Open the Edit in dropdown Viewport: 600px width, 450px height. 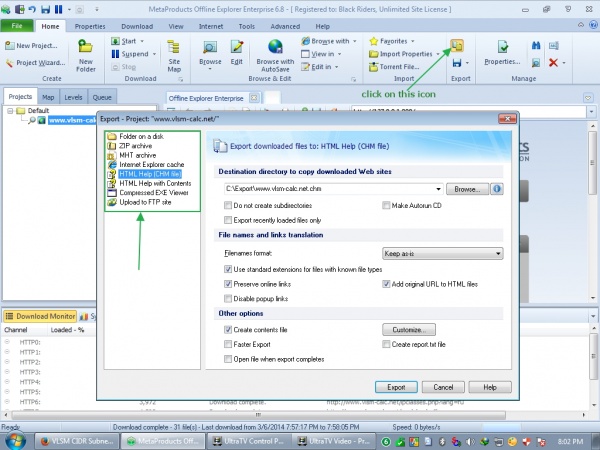pyautogui.click(x=336, y=67)
